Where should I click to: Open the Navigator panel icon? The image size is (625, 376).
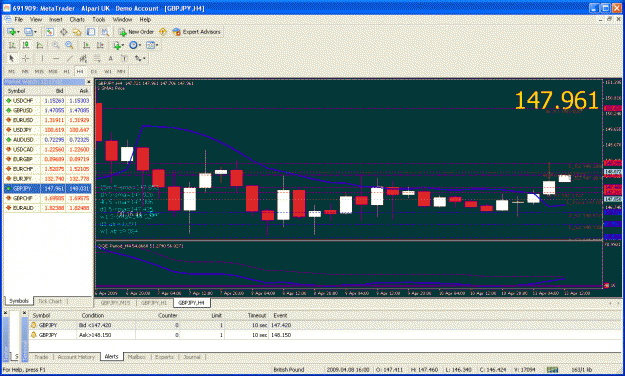77,32
